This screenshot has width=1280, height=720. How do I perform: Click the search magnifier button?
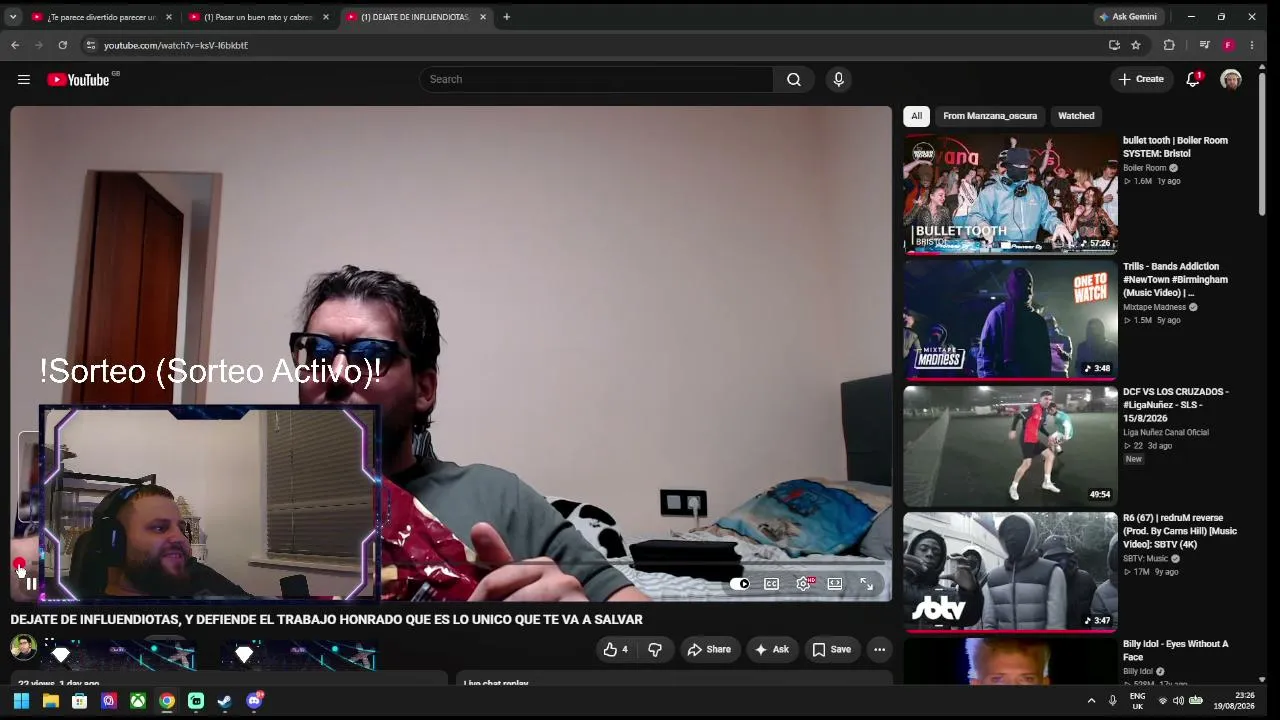coord(794,80)
